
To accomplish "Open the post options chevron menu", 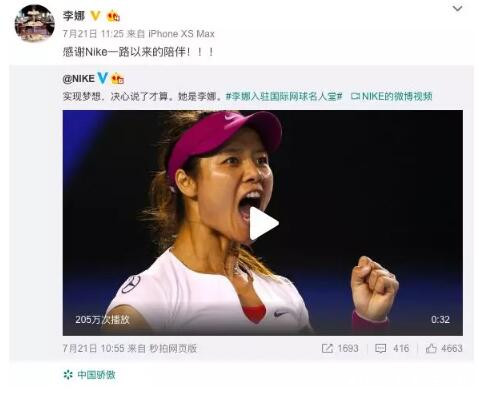I will tap(457, 8).
